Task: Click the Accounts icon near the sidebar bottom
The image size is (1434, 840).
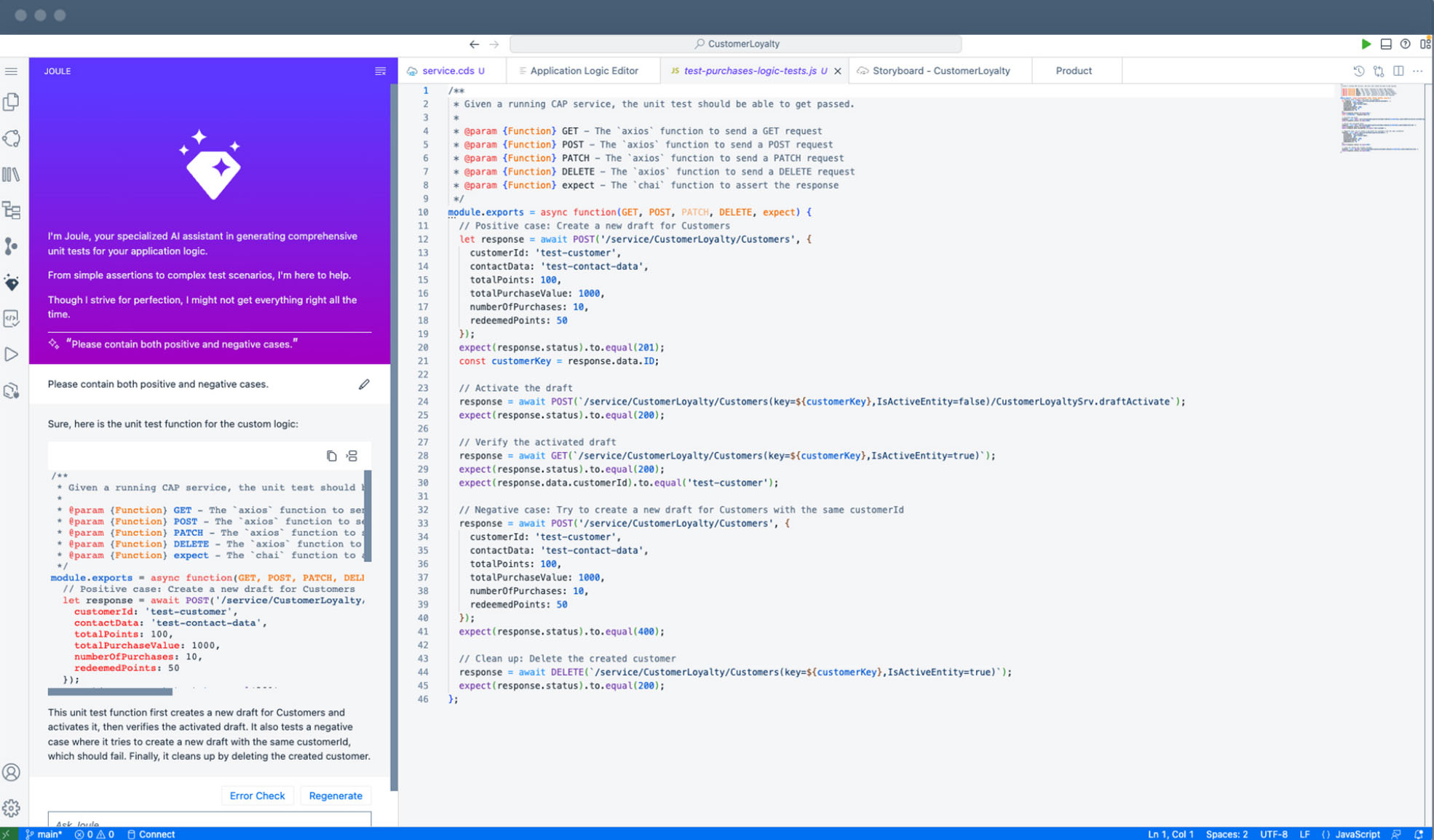Action: coord(11,772)
